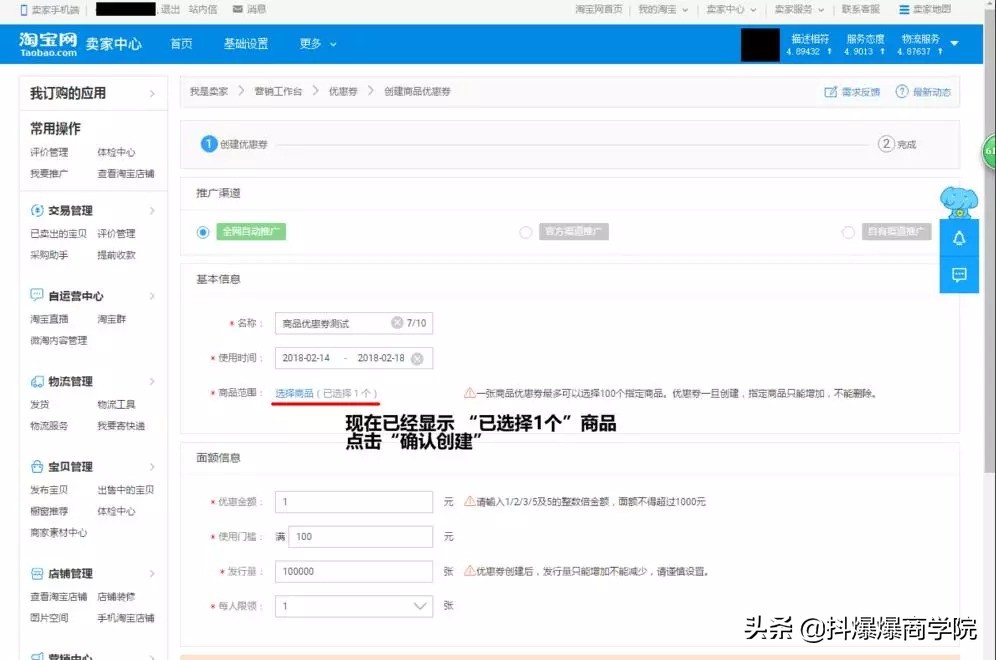
Task: Click the 优惠金额 amount input field
Action: tap(355, 501)
